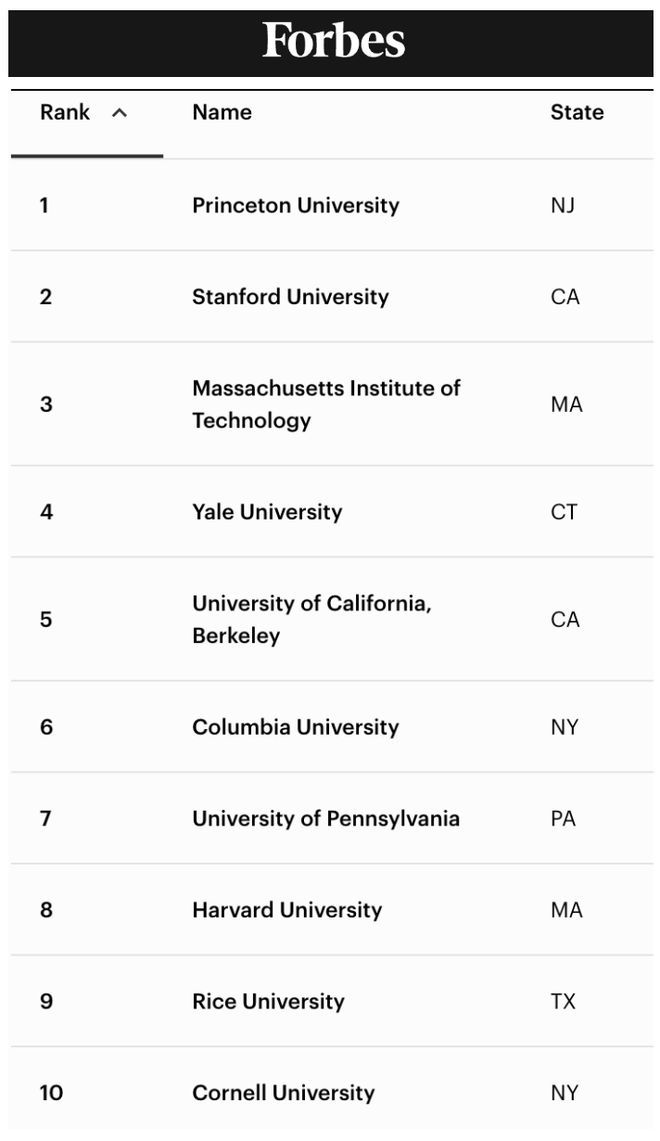660x1141 pixels.
Task: Click the TX state cell for Rice
Action: pos(563,1001)
